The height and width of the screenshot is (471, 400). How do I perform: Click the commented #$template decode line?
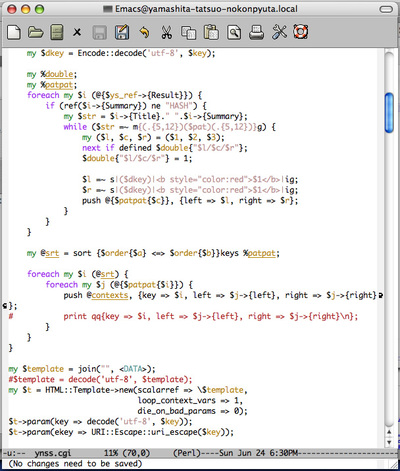click(100, 380)
